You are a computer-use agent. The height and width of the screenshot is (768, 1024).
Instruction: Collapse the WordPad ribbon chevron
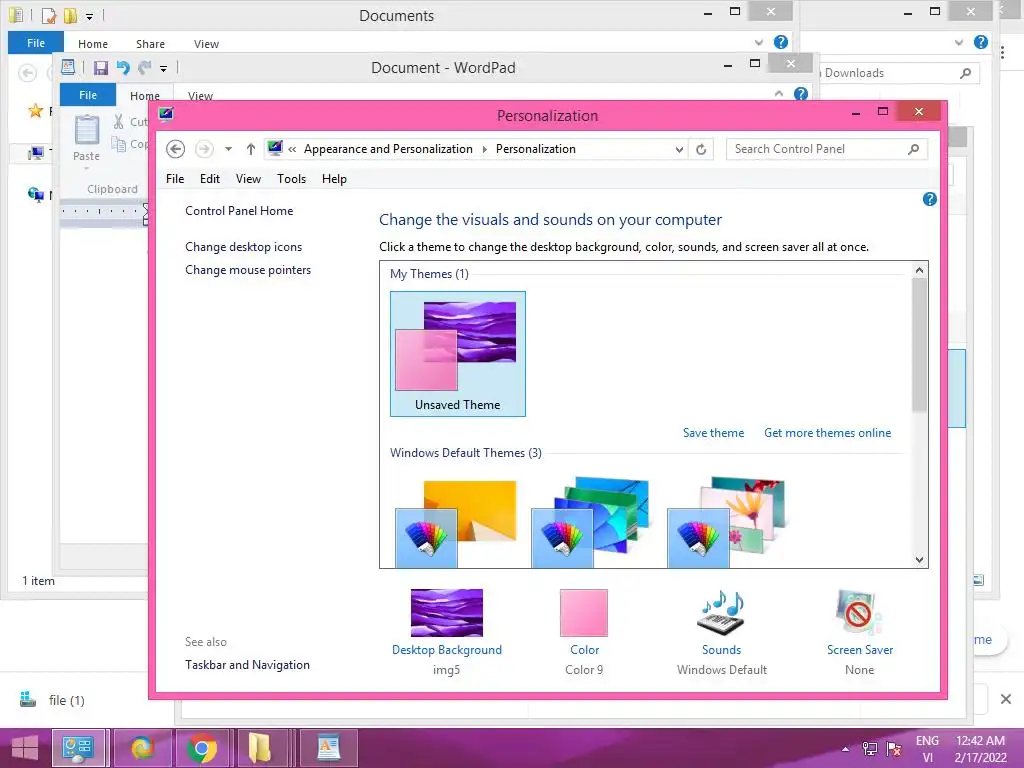(778, 94)
